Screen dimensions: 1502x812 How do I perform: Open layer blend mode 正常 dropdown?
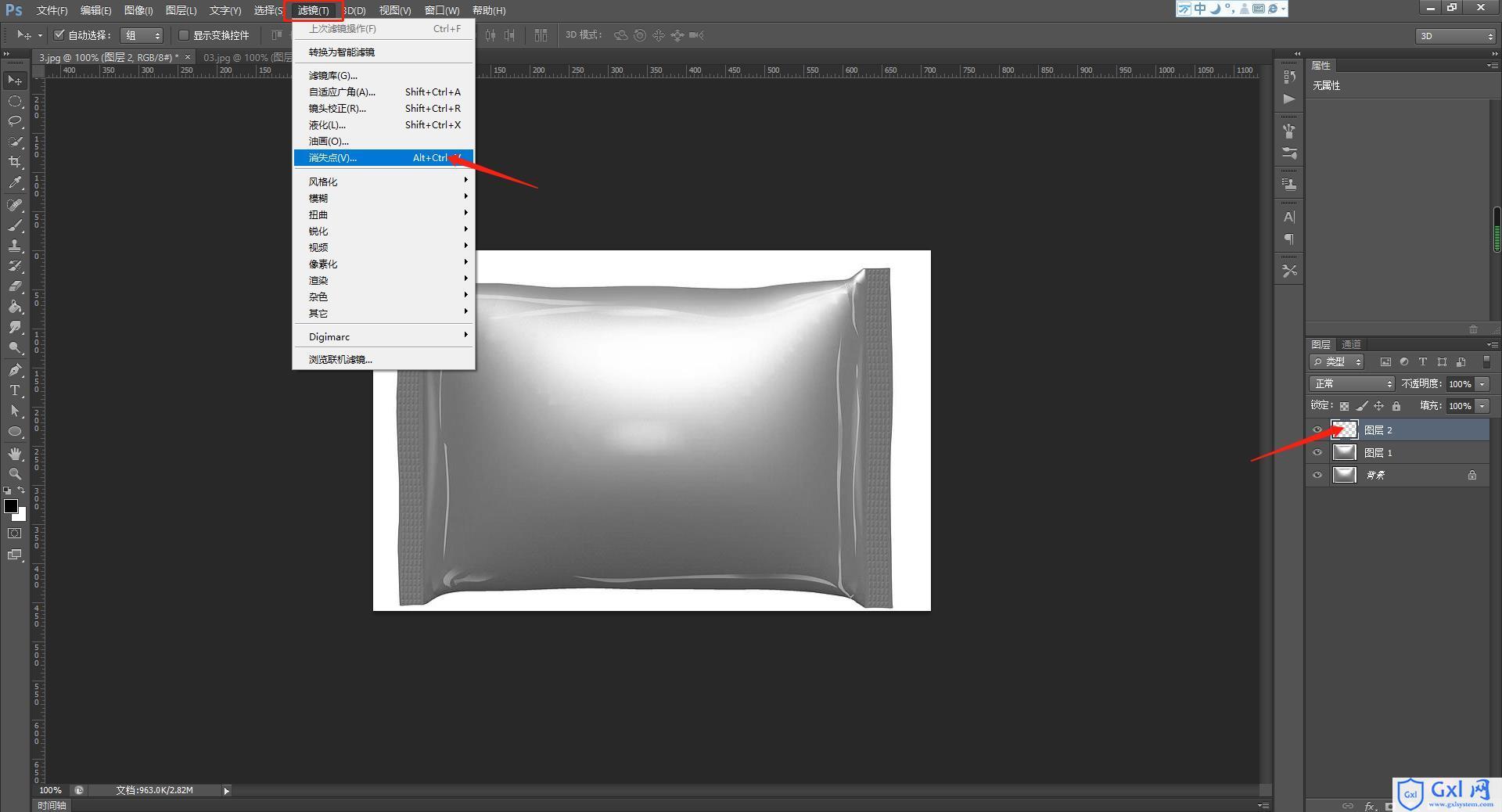[1352, 384]
